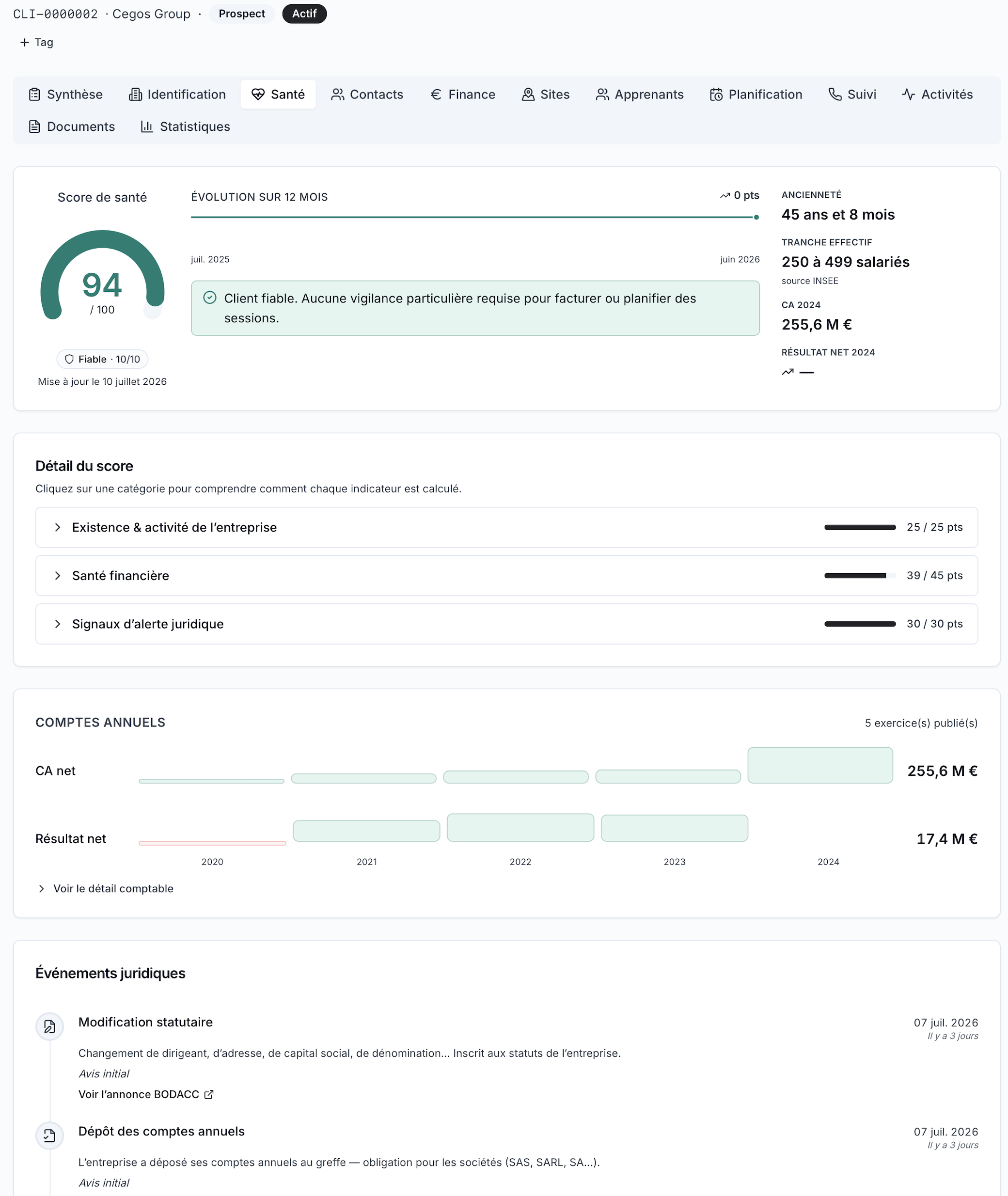Click the 2021 CA net bar

coord(363,778)
